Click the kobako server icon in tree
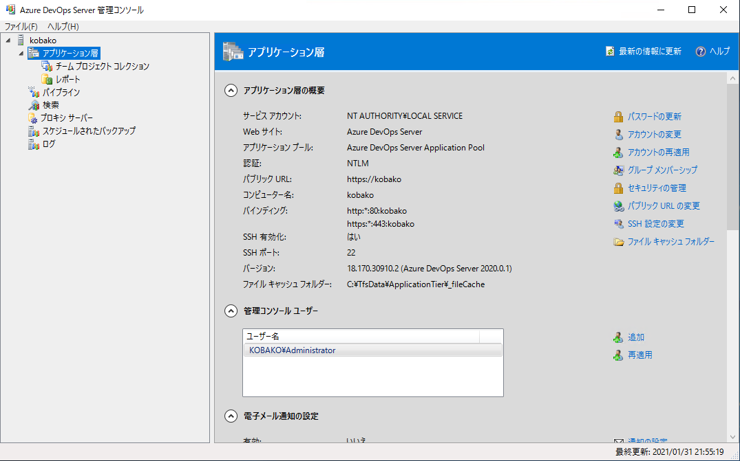740x461 pixels. coord(21,40)
